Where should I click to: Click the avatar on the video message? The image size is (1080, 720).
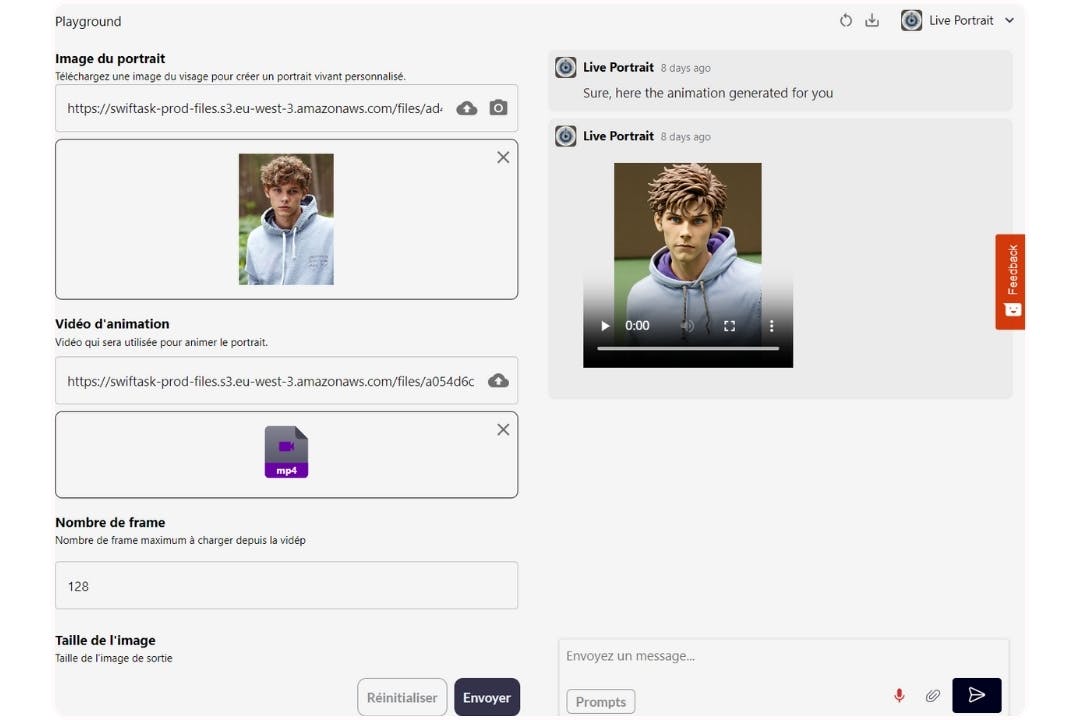click(565, 136)
